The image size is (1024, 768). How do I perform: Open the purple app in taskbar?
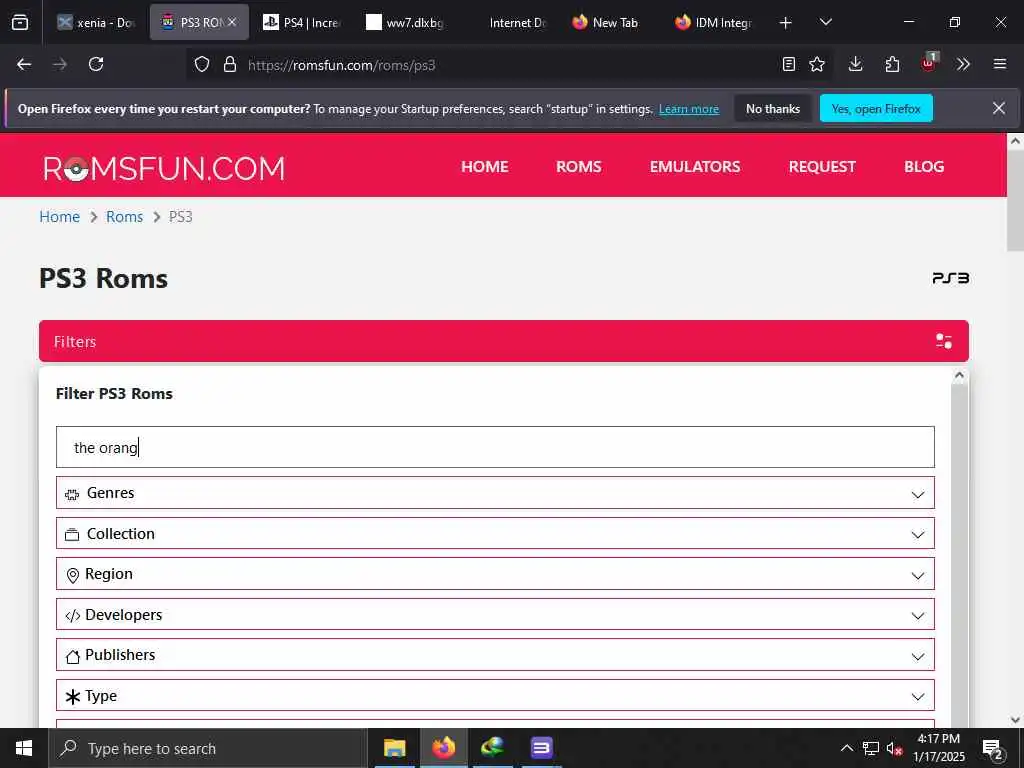(x=541, y=748)
